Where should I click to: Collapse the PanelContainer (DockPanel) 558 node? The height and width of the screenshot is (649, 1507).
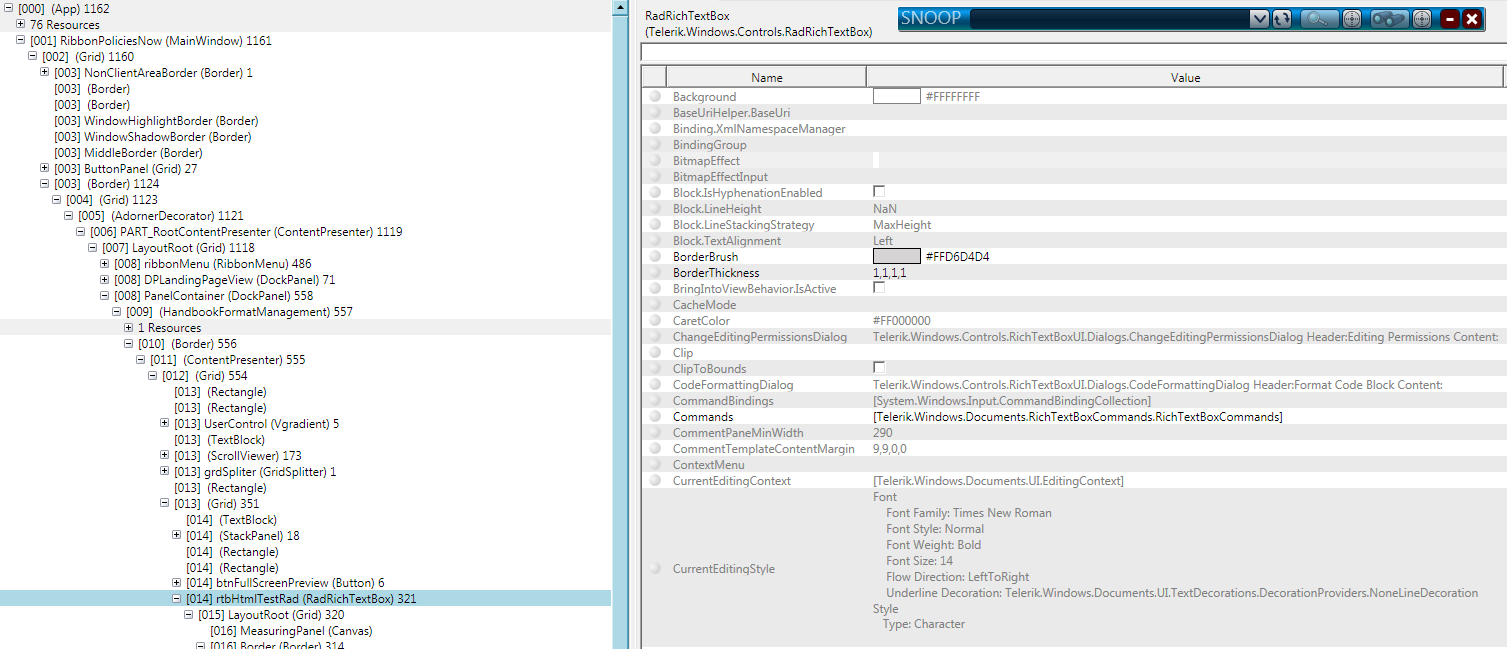(105, 296)
